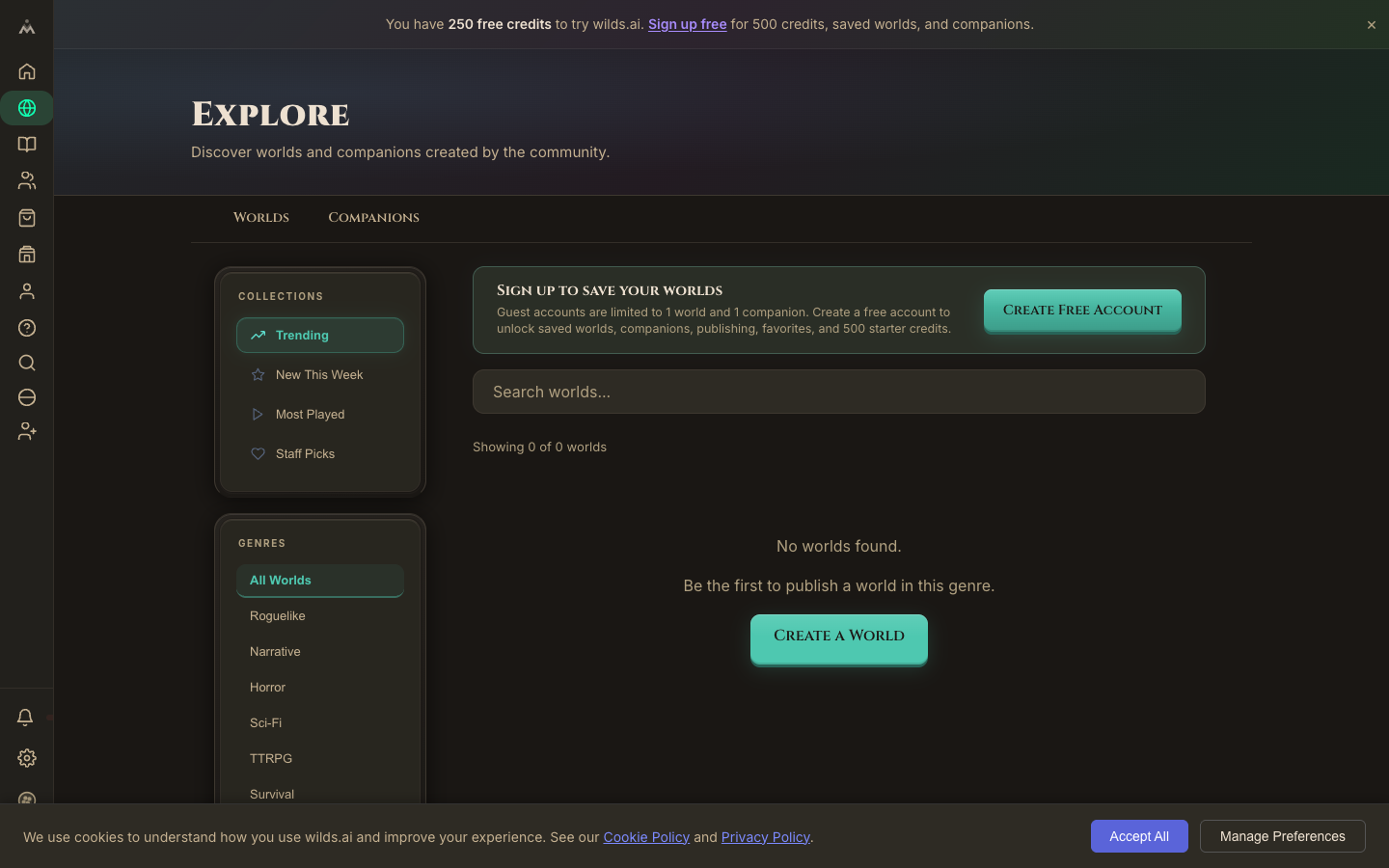The image size is (1389, 868).
Task: Click the Create a World button
Action: coord(839,638)
